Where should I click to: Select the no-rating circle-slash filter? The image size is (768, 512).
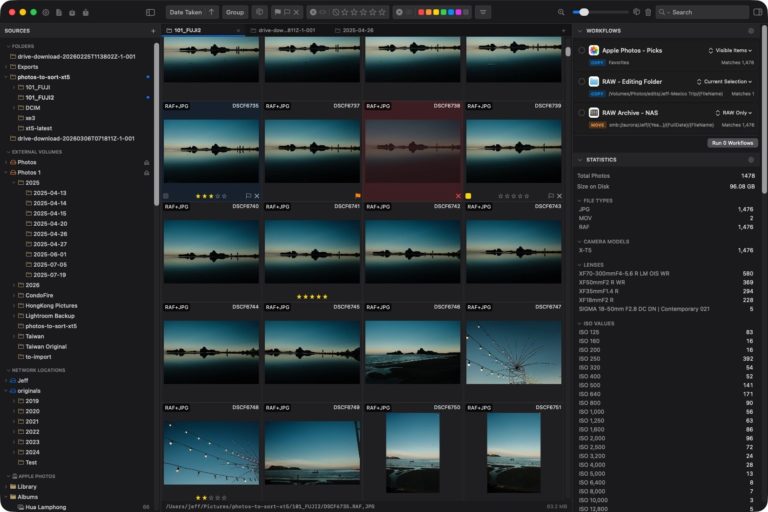pyautogui.click(x=336, y=12)
